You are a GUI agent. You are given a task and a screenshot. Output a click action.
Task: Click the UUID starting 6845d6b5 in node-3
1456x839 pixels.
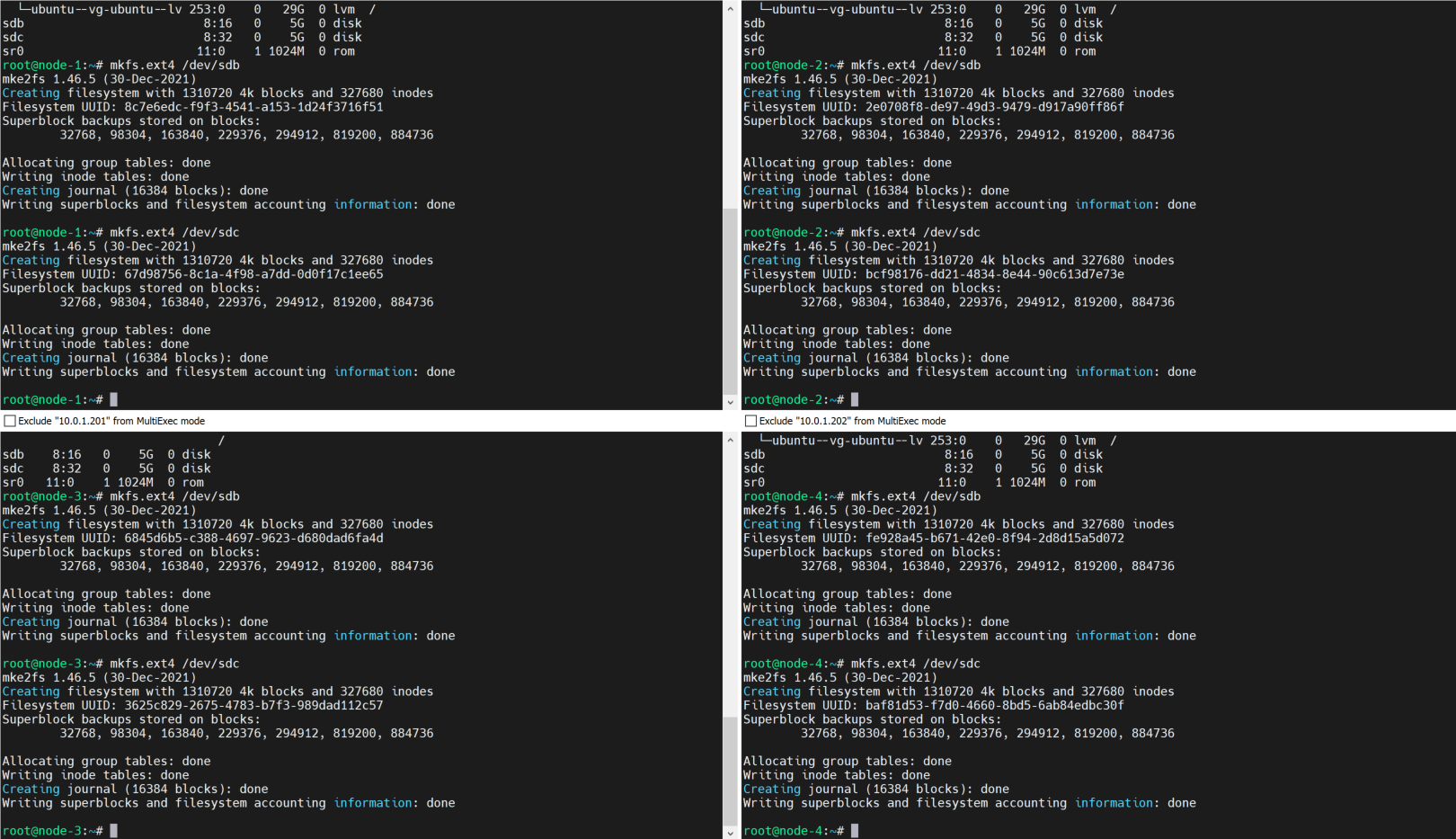tap(253, 539)
